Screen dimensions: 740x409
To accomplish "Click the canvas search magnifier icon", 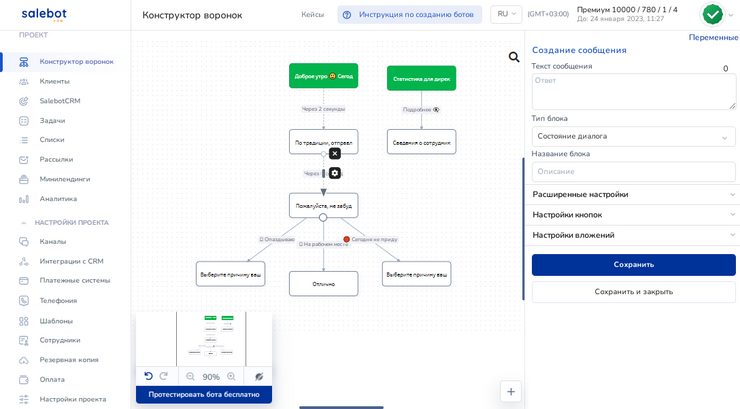I will point(514,57).
